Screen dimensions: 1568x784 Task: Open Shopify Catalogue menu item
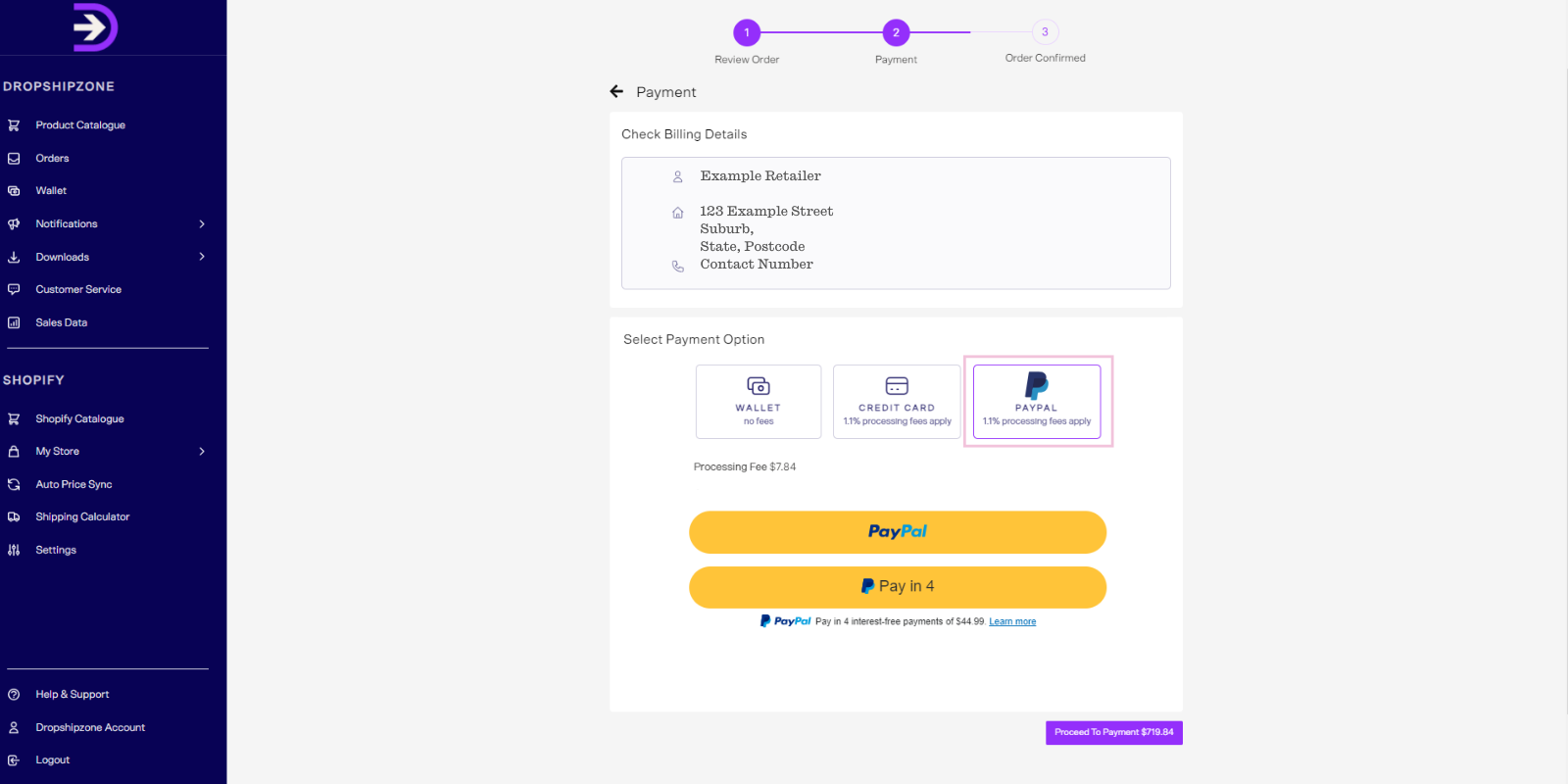[79, 418]
